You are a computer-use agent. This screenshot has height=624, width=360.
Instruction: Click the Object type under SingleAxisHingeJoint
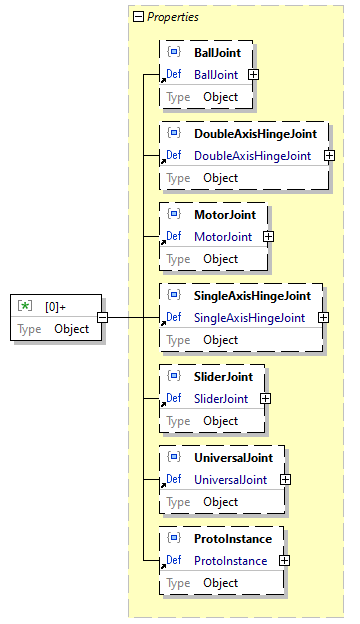(x=220, y=340)
